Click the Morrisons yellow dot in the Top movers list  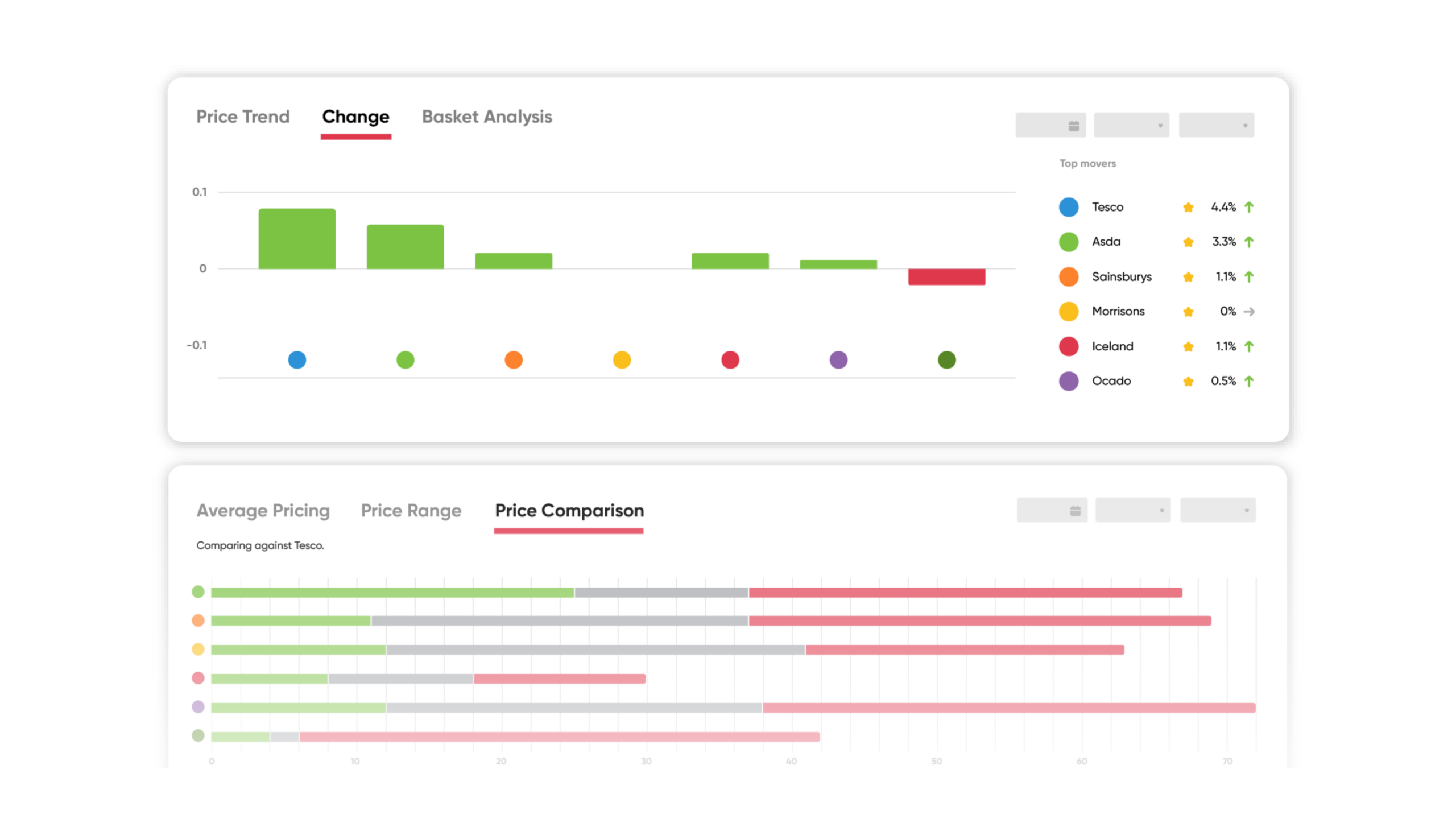[x=1069, y=312]
